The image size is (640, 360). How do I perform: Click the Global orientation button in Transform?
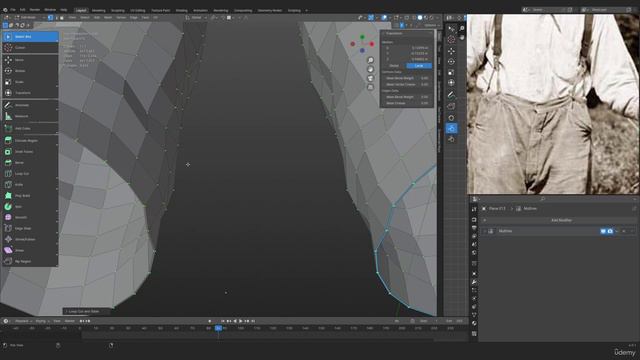click(x=394, y=65)
